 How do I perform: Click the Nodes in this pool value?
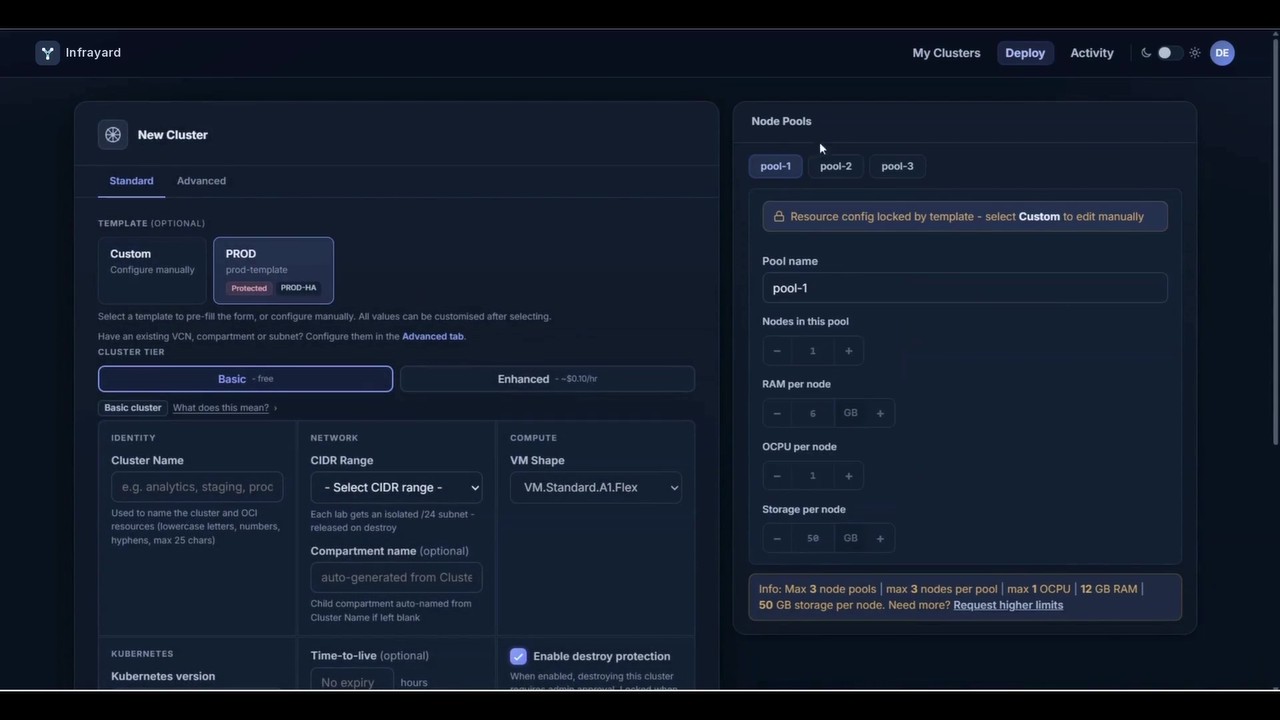pyautogui.click(x=813, y=351)
